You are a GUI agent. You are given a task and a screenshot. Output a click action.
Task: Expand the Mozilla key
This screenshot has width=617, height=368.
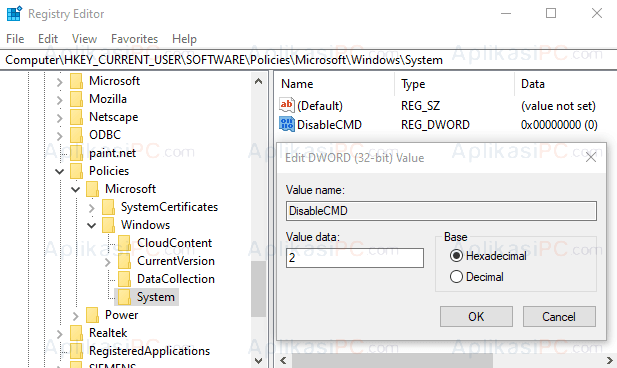click(x=59, y=100)
